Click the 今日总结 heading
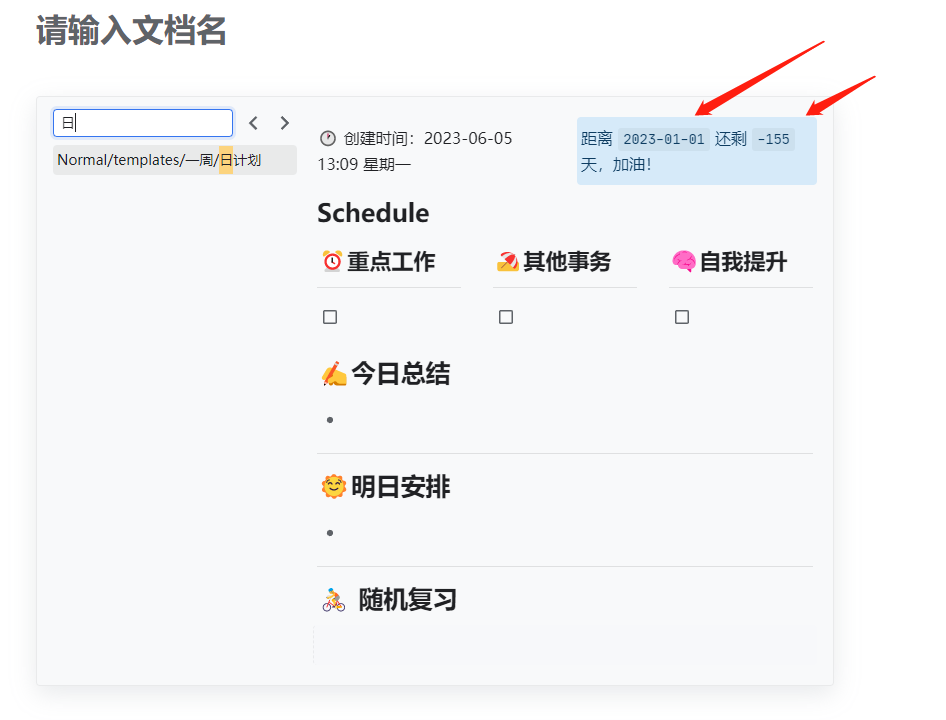 click(x=401, y=374)
